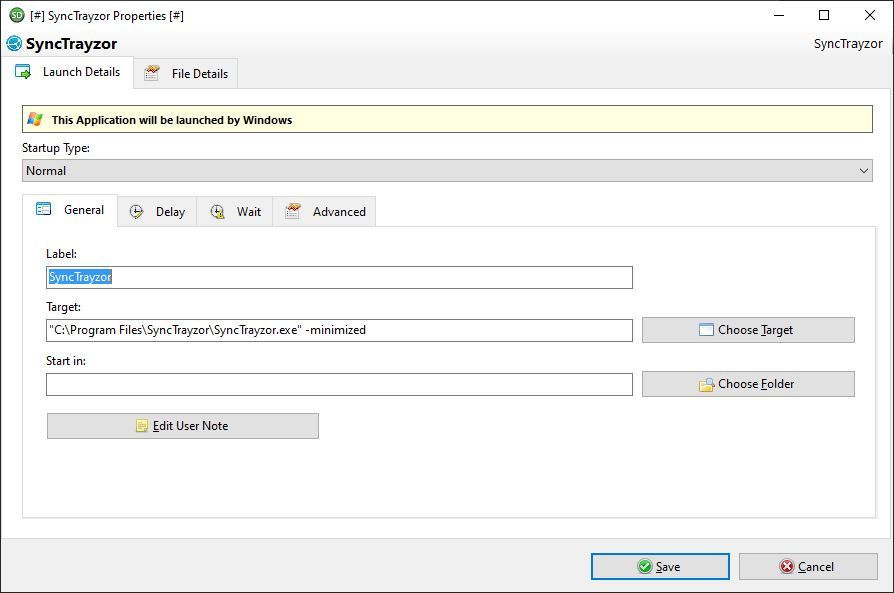
Task: Save the SyncTrayzor launch settings
Action: pyautogui.click(x=660, y=566)
